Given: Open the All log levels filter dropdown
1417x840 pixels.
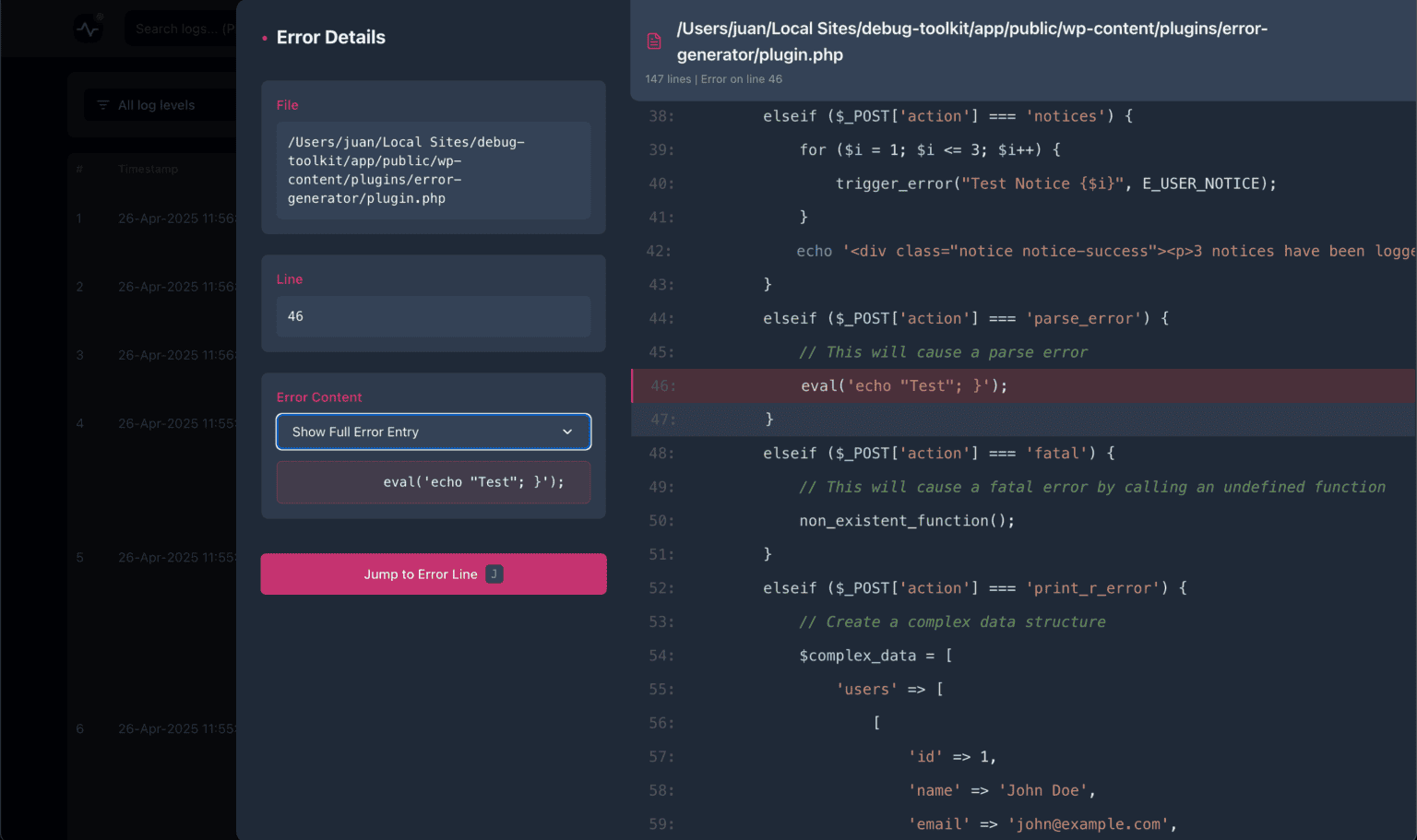Looking at the screenshot, I should [157, 104].
